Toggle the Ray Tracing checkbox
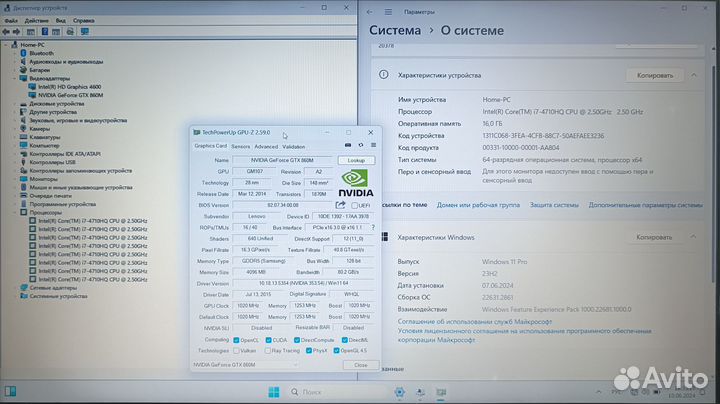The width and height of the screenshot is (720, 404). pyautogui.click(x=268, y=351)
